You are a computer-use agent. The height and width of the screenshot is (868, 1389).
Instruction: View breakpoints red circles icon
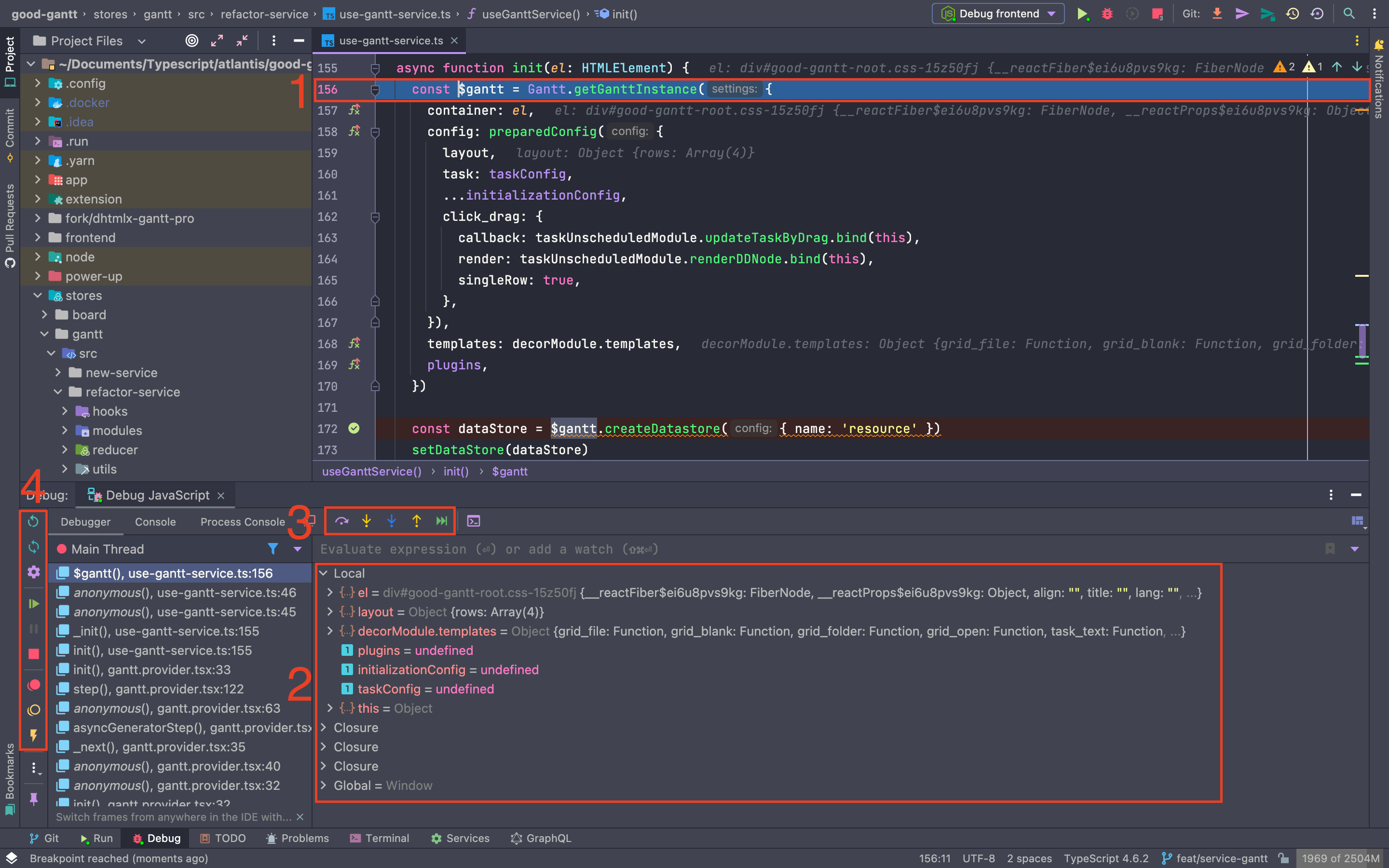pyautogui.click(x=33, y=685)
